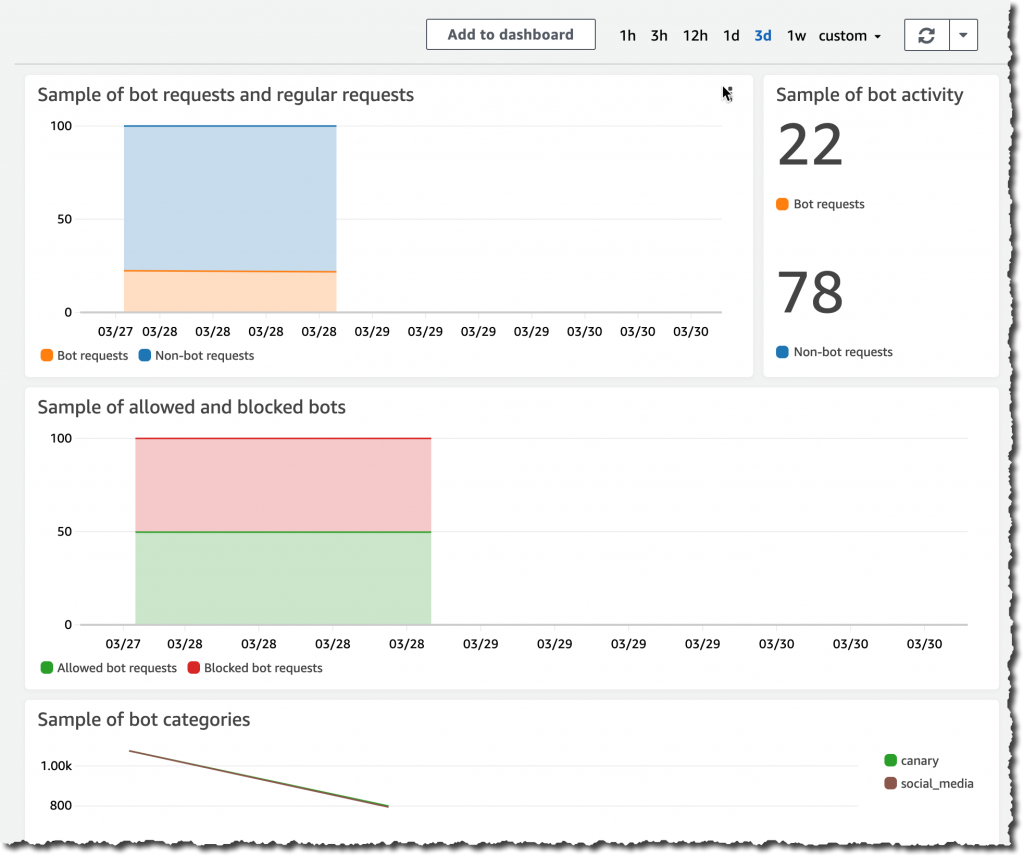Click the blue Non-bot requests legend marker
The image size is (1024, 856).
[146, 355]
